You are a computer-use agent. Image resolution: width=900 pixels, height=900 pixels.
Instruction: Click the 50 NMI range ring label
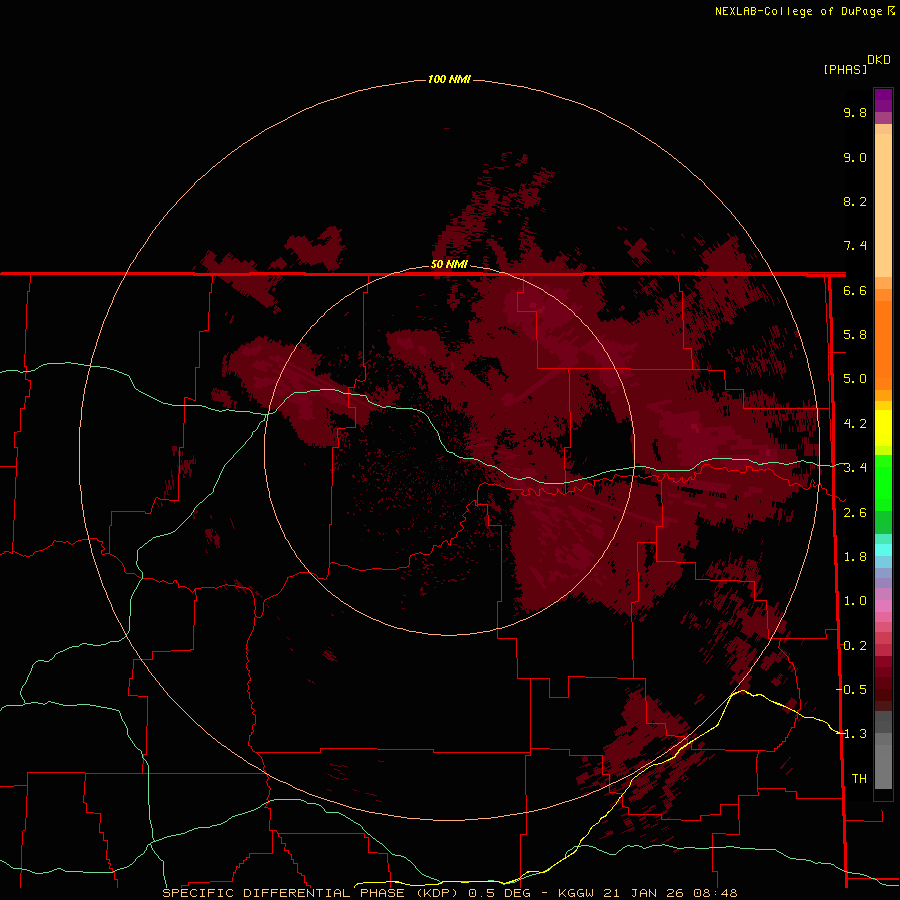click(x=449, y=264)
